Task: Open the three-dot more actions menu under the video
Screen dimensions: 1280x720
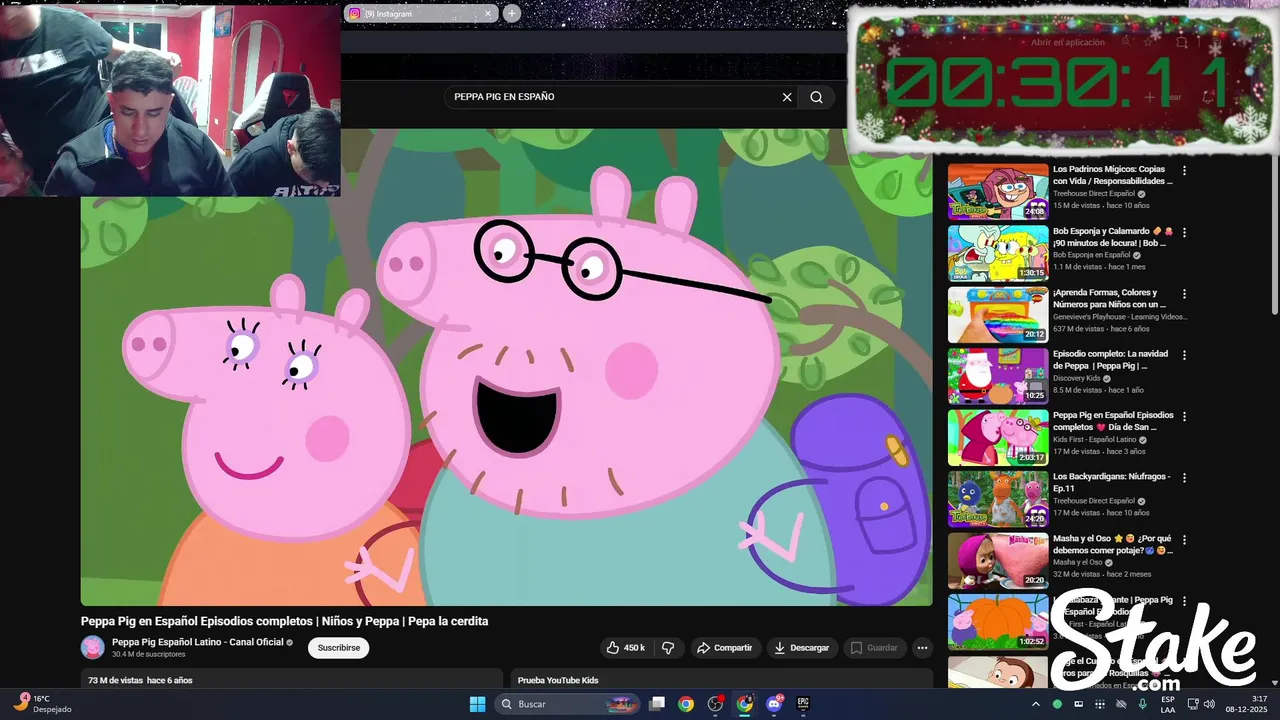Action: [x=922, y=648]
